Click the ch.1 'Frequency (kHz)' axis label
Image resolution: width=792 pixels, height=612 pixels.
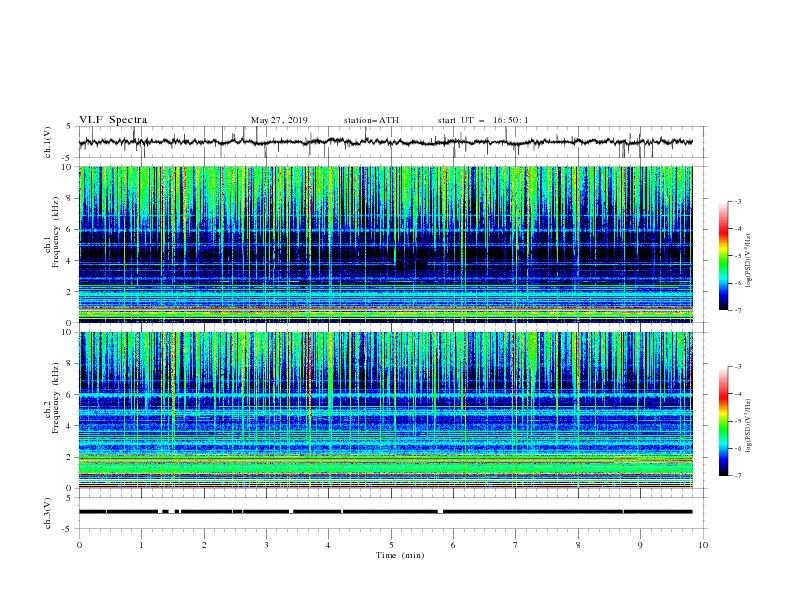coord(56,231)
